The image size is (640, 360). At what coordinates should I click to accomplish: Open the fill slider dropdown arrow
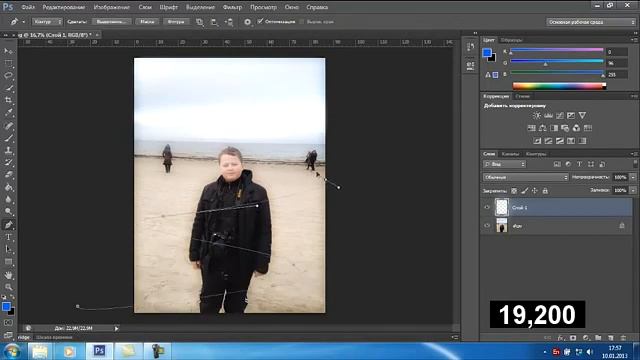pyautogui.click(x=633, y=190)
